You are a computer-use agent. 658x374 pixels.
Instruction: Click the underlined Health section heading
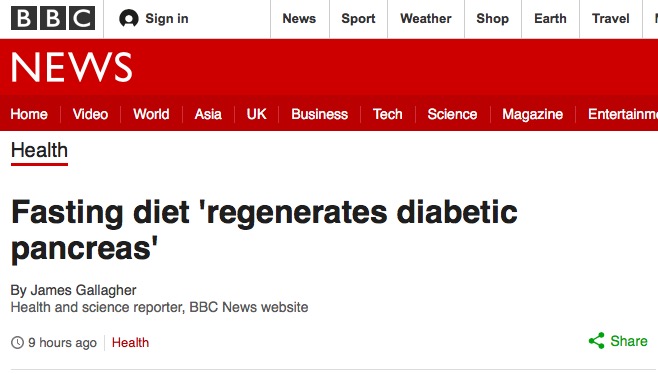tap(39, 151)
